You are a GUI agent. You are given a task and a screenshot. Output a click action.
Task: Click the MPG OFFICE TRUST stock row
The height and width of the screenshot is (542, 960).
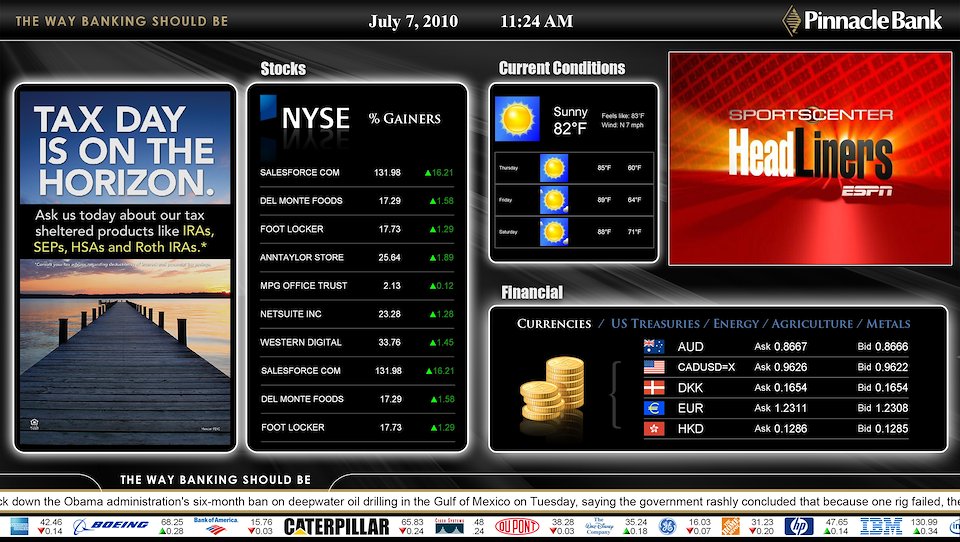point(357,285)
